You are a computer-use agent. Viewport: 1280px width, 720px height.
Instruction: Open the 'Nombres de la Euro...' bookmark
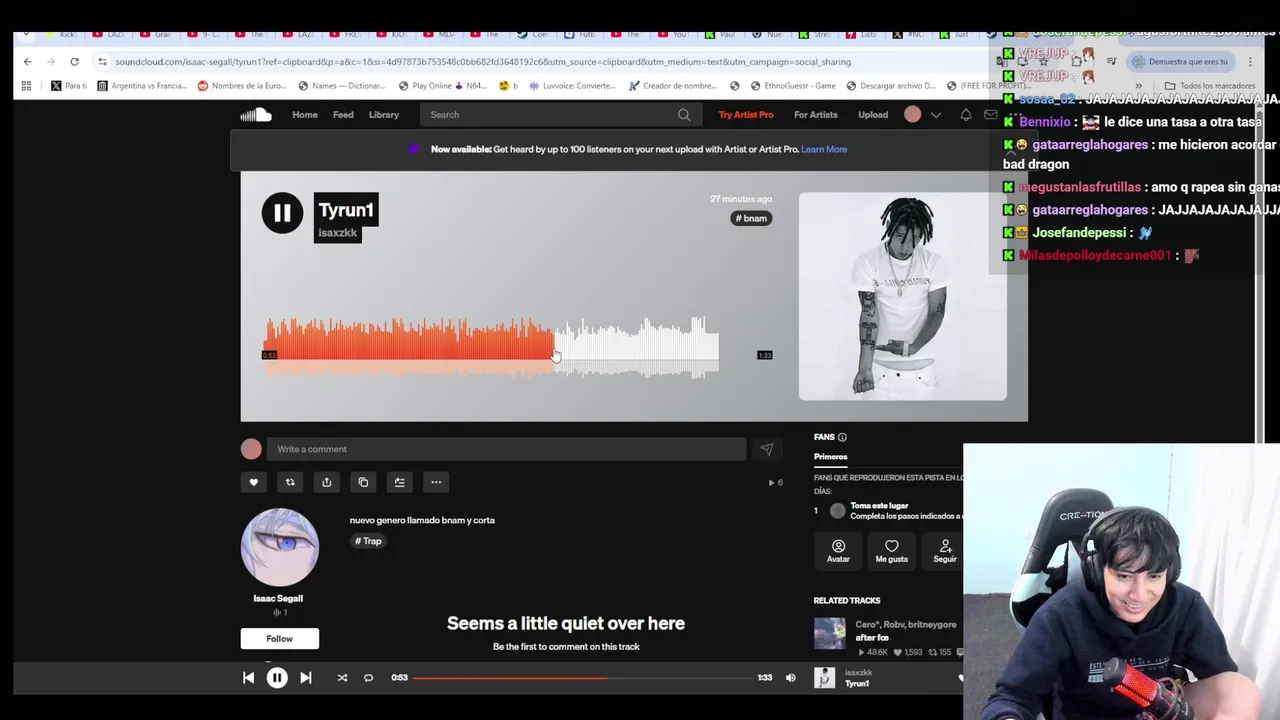(x=241, y=86)
